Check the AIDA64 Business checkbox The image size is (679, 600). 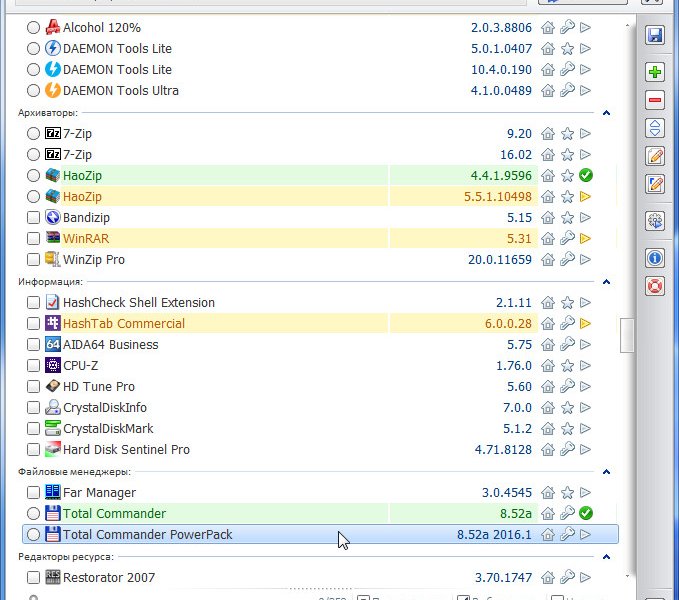coord(33,345)
